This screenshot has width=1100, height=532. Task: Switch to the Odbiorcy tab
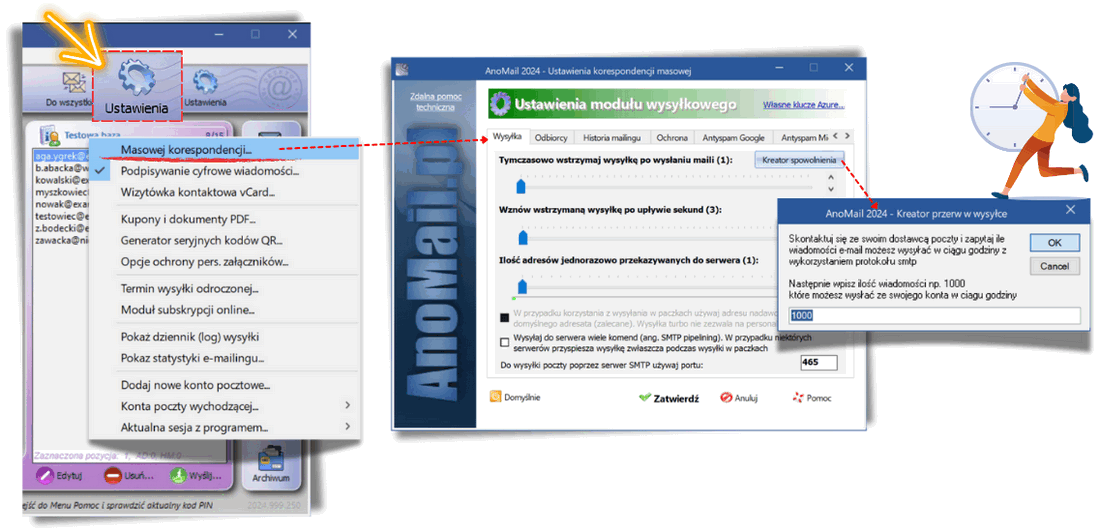[551, 138]
